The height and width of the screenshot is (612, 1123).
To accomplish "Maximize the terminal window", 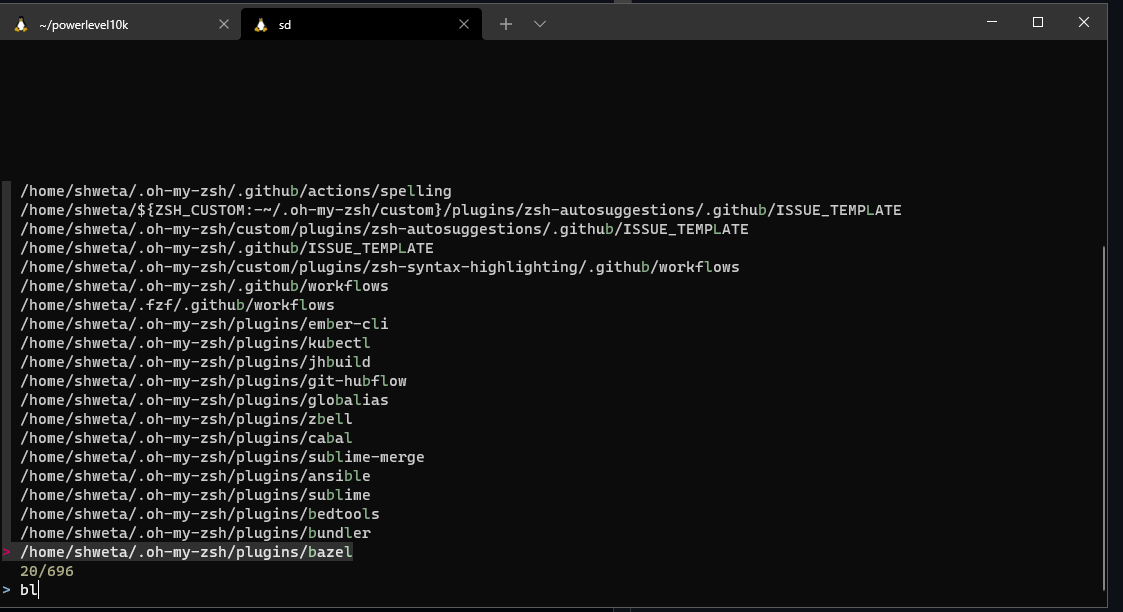I will coord(1038,22).
